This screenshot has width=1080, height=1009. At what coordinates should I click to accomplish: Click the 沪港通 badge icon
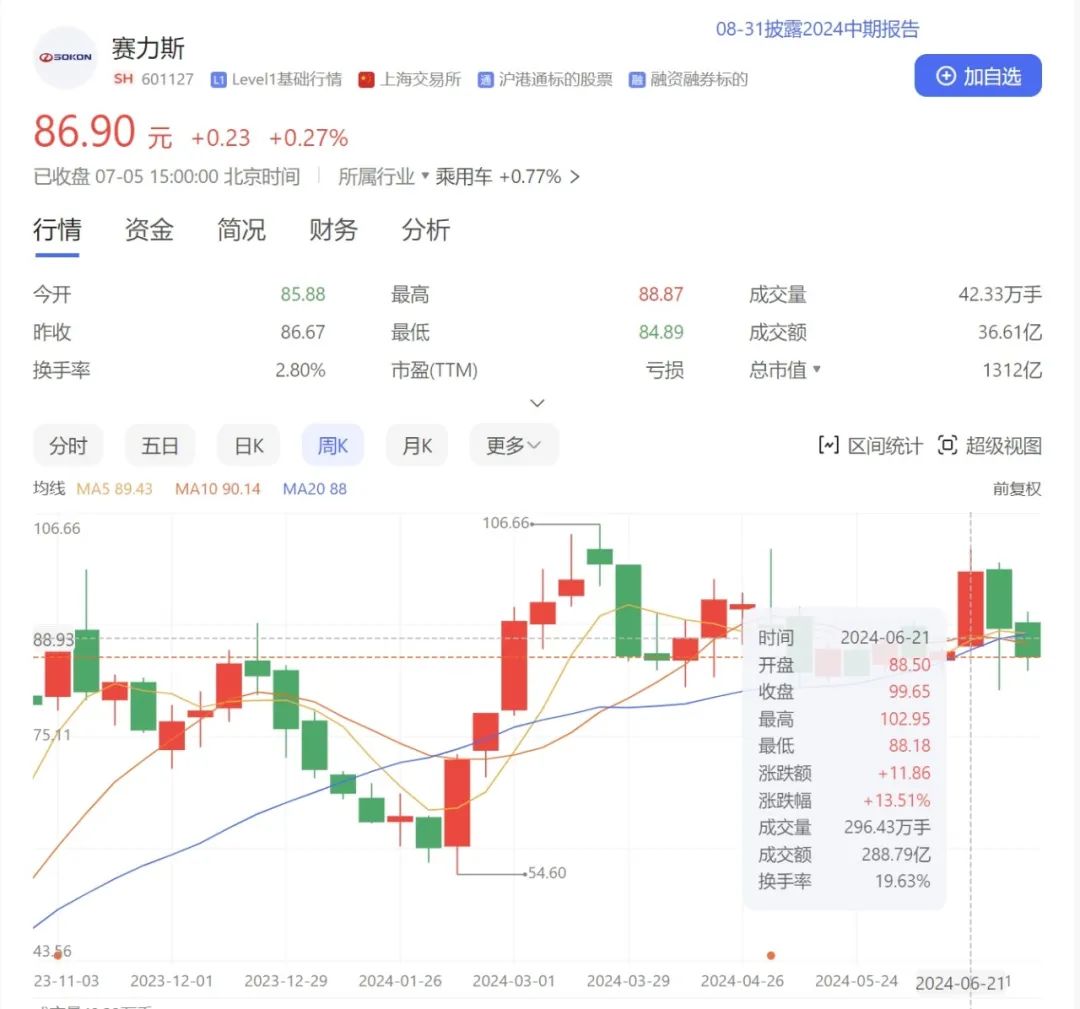[x=486, y=80]
